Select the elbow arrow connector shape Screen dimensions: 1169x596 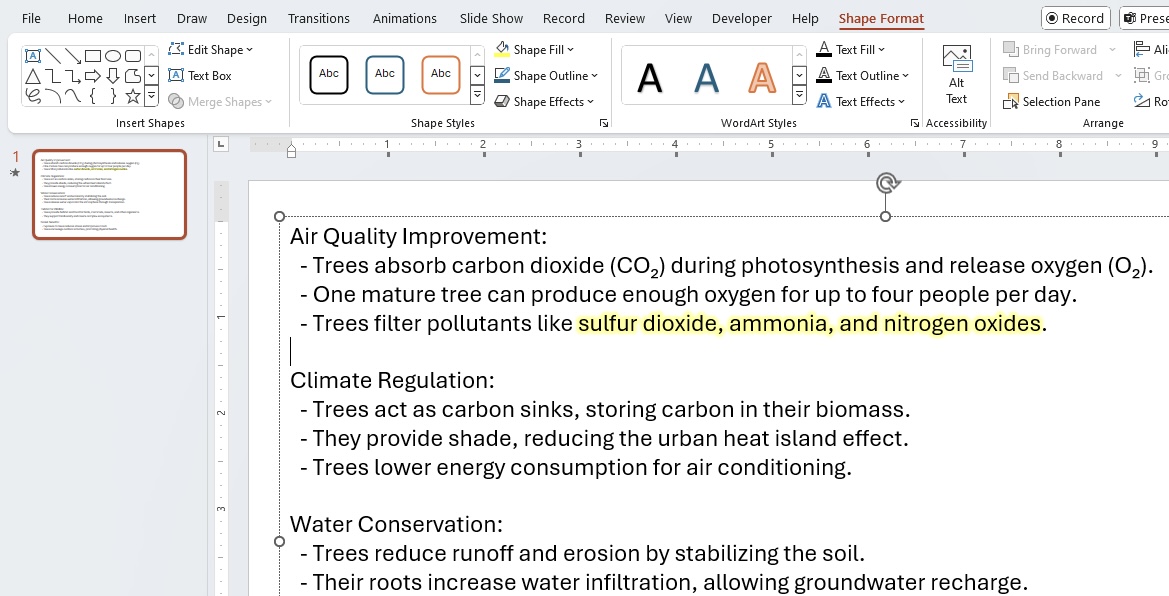[73, 76]
